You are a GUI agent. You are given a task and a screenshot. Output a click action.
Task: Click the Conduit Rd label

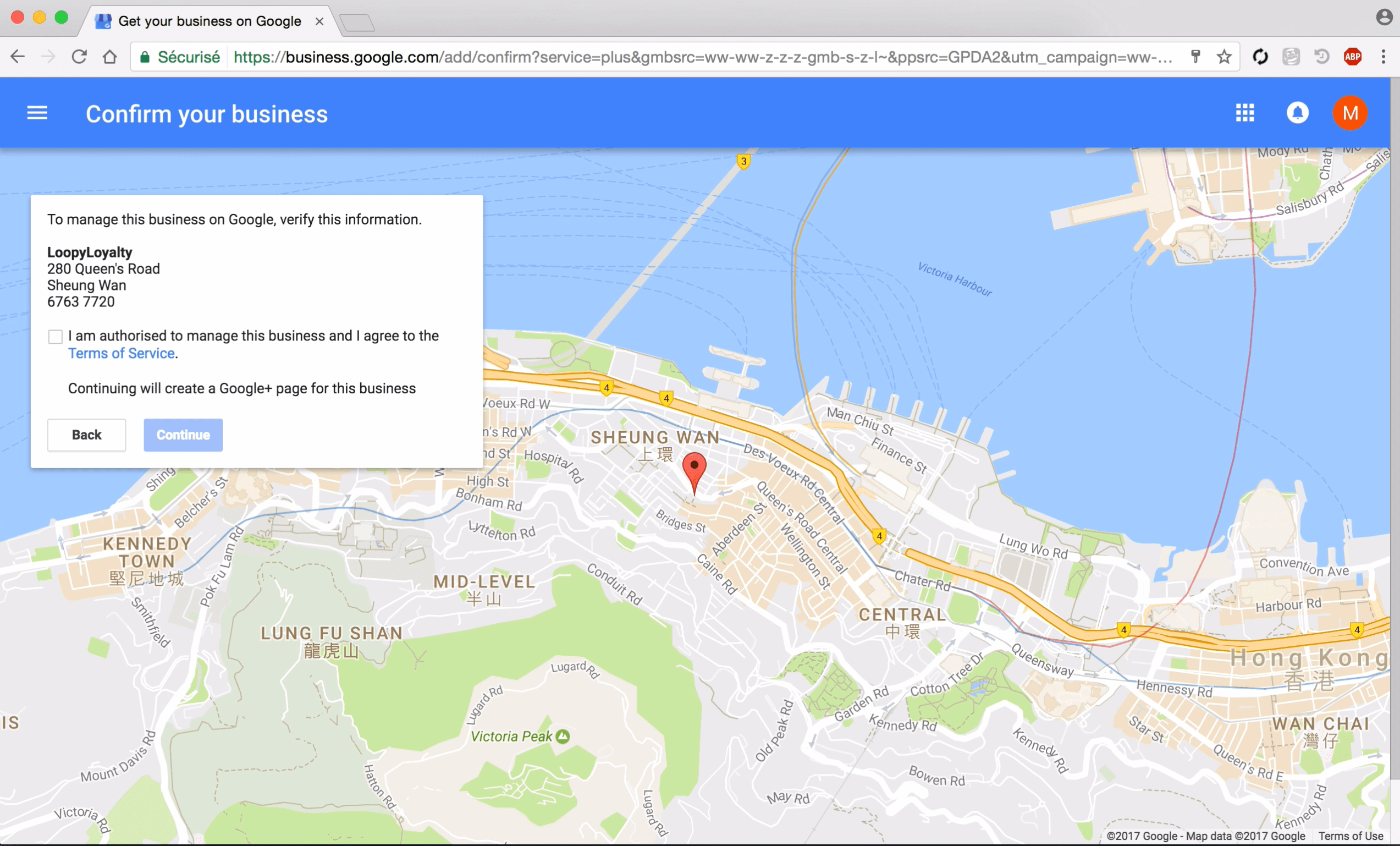[x=614, y=585]
